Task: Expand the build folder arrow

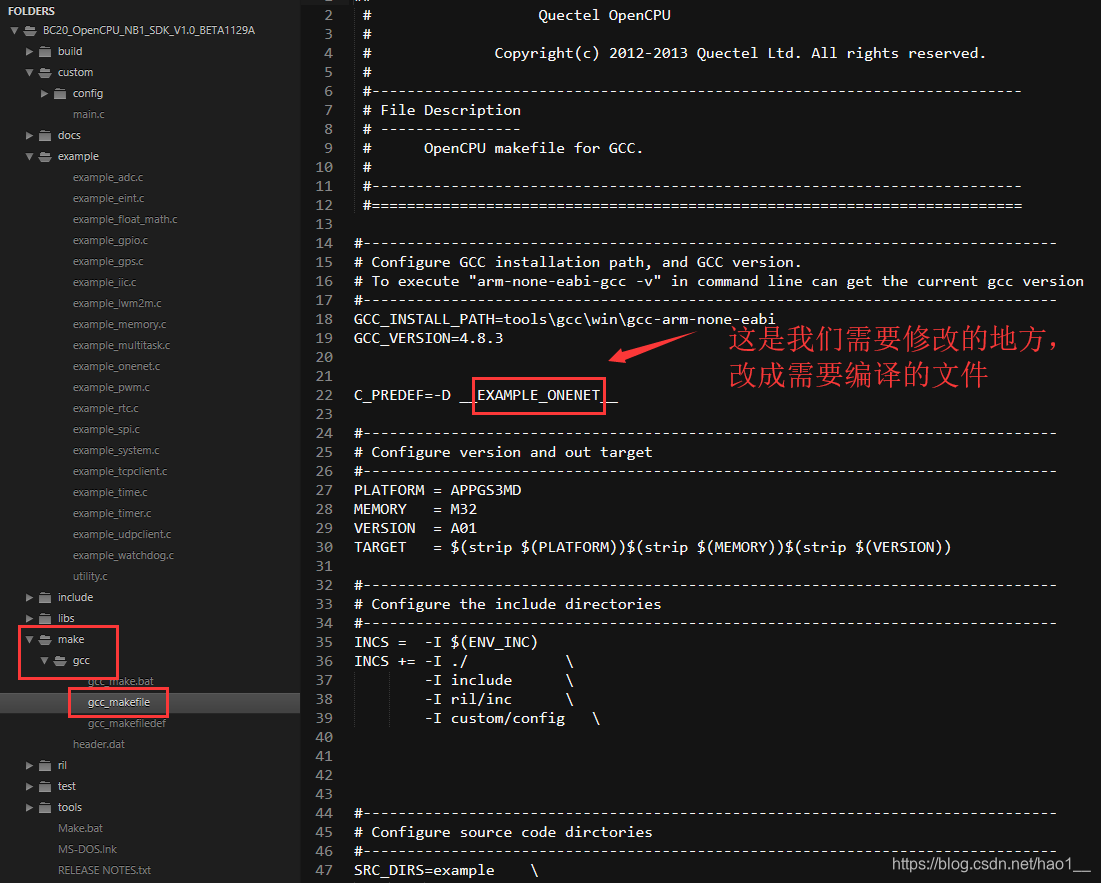Action: pyautogui.click(x=29, y=52)
